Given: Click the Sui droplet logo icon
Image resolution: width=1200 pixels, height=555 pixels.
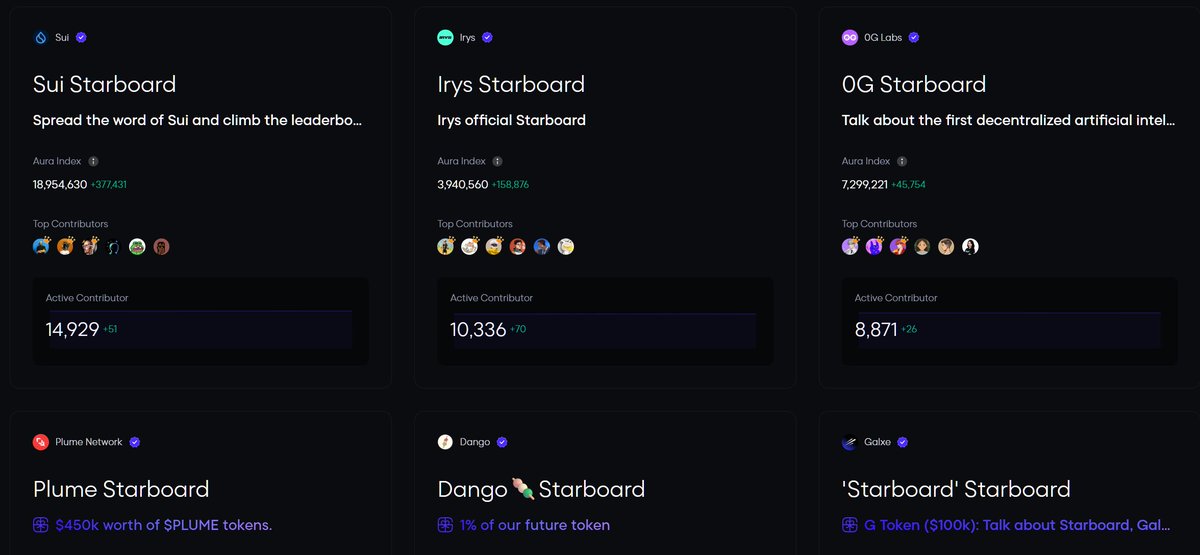Looking at the screenshot, I should [40, 38].
